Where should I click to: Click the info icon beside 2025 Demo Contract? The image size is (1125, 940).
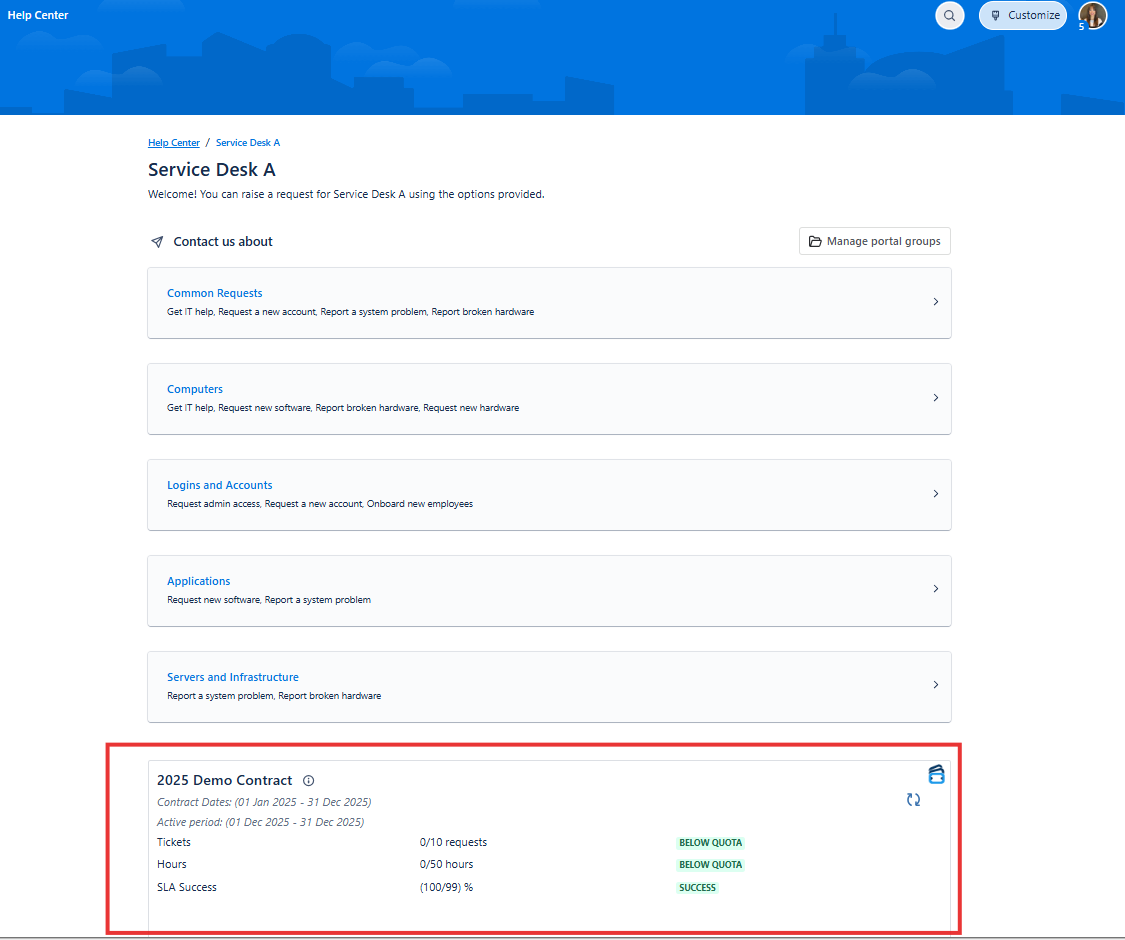(308, 781)
